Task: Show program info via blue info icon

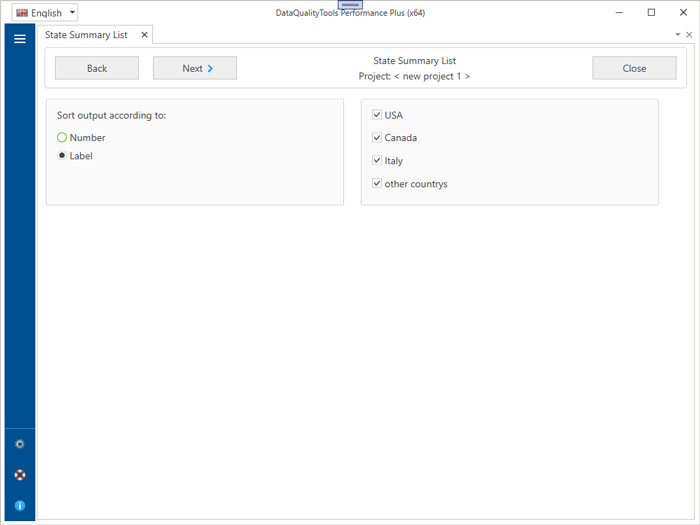Action: (19, 506)
